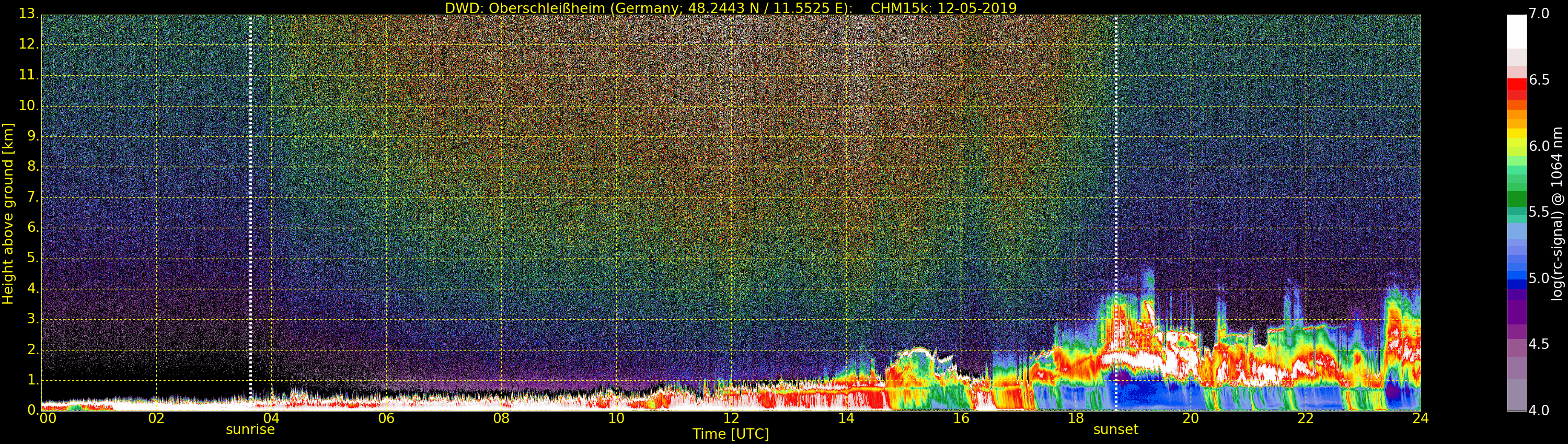This screenshot has height=444, width=1568.
Task: Click the height axis tick label '11.'
Action: pyautogui.click(x=29, y=75)
